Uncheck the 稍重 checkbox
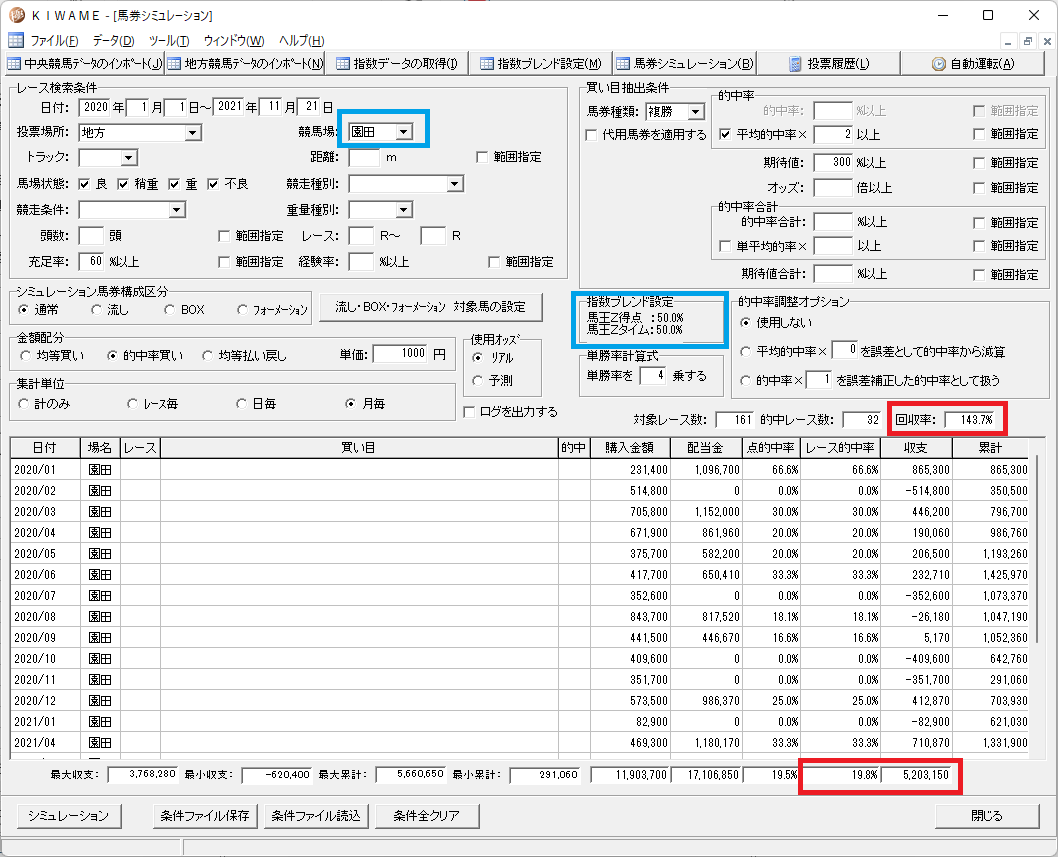This screenshot has height=857, width=1058. coord(123,184)
